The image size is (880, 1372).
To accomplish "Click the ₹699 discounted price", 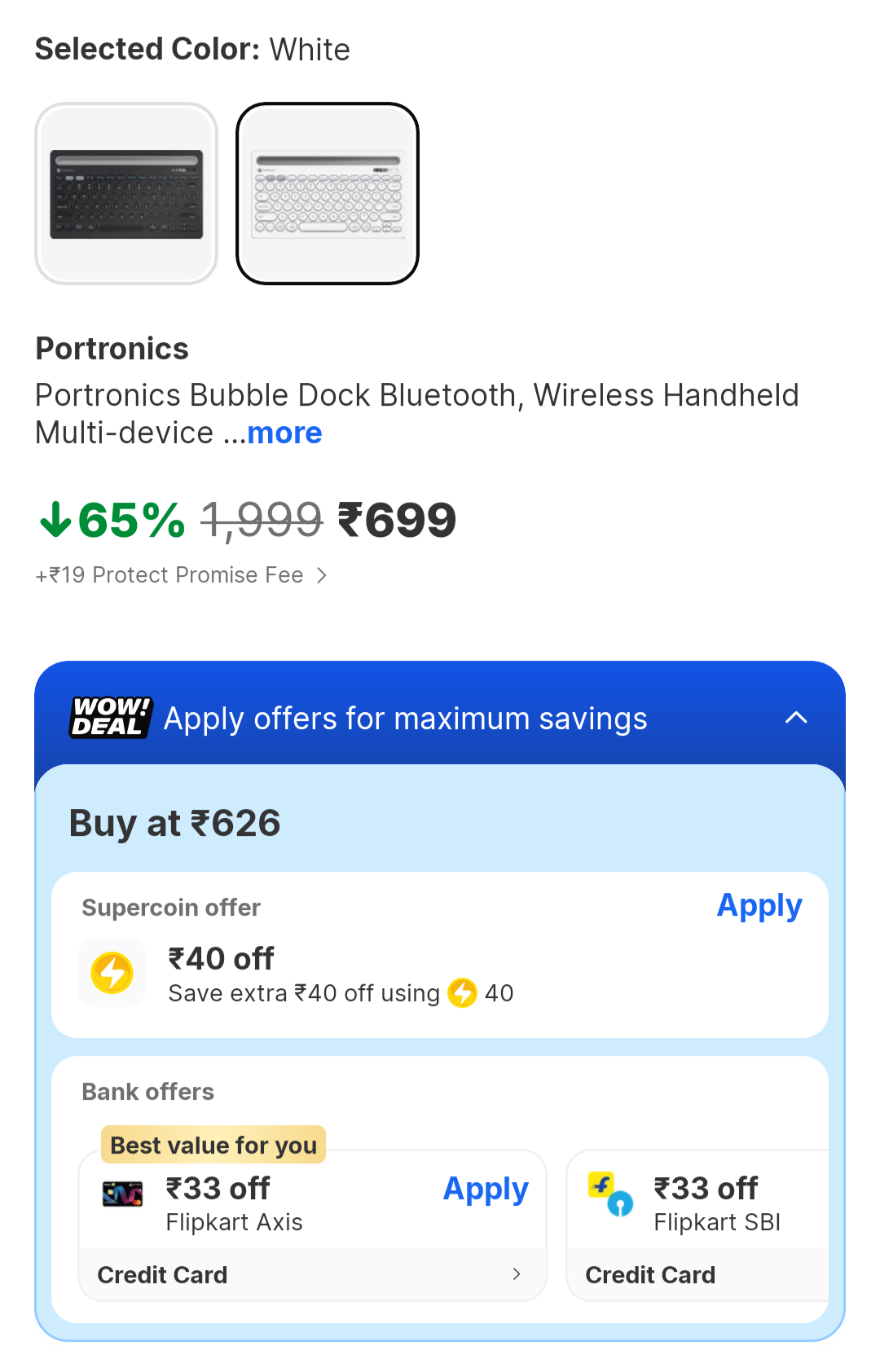I will point(397,520).
